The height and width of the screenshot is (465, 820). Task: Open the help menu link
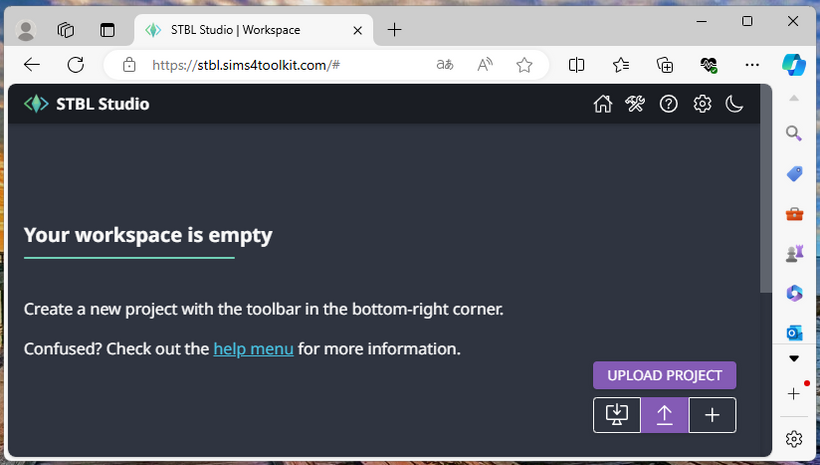253,349
